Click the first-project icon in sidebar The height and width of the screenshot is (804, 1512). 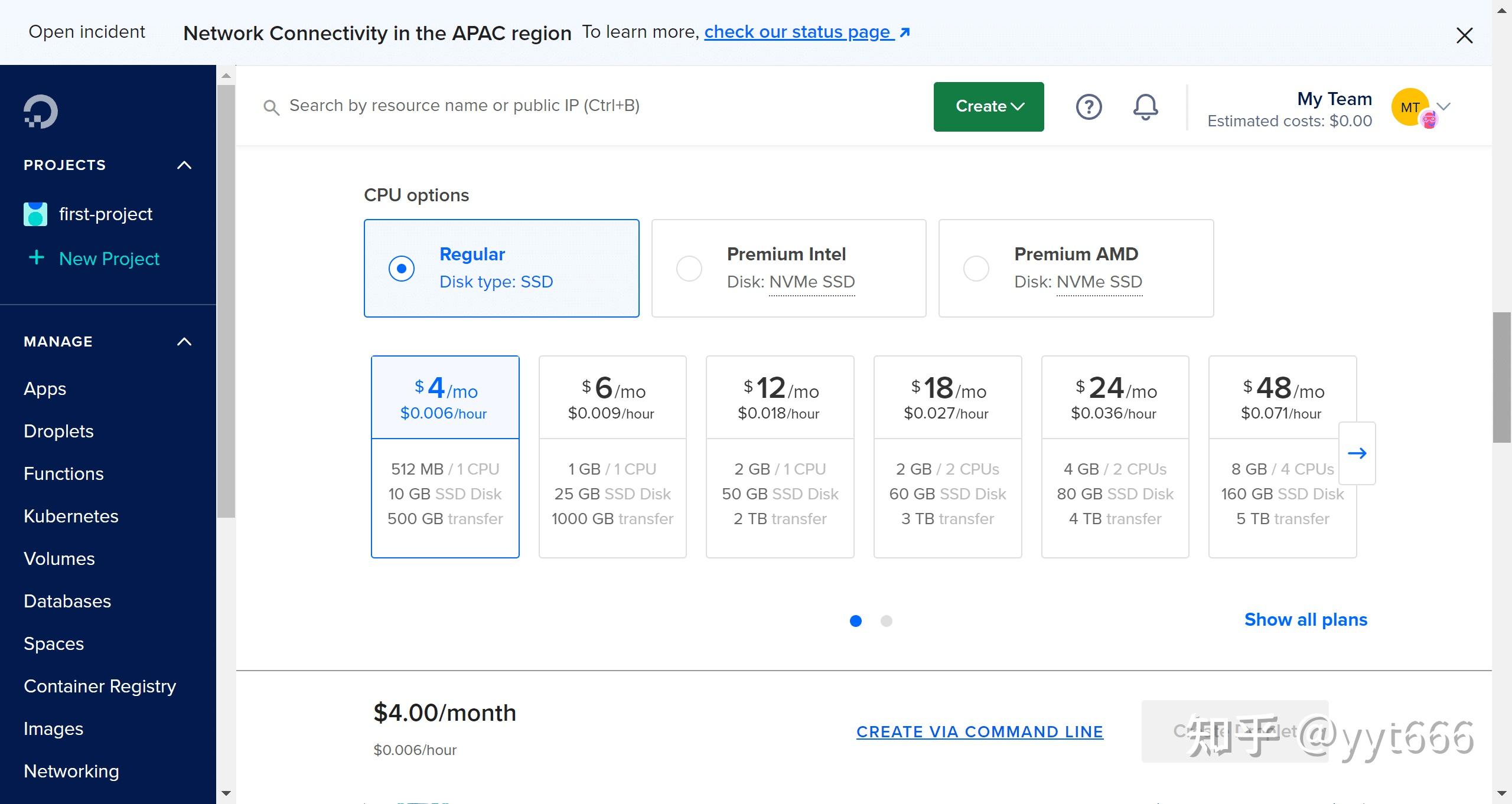tap(35, 214)
